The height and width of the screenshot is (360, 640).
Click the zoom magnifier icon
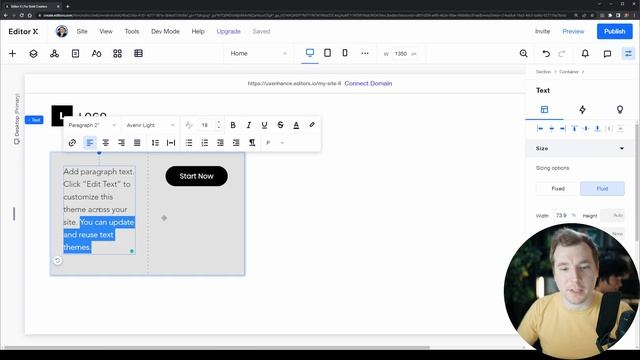point(524,53)
